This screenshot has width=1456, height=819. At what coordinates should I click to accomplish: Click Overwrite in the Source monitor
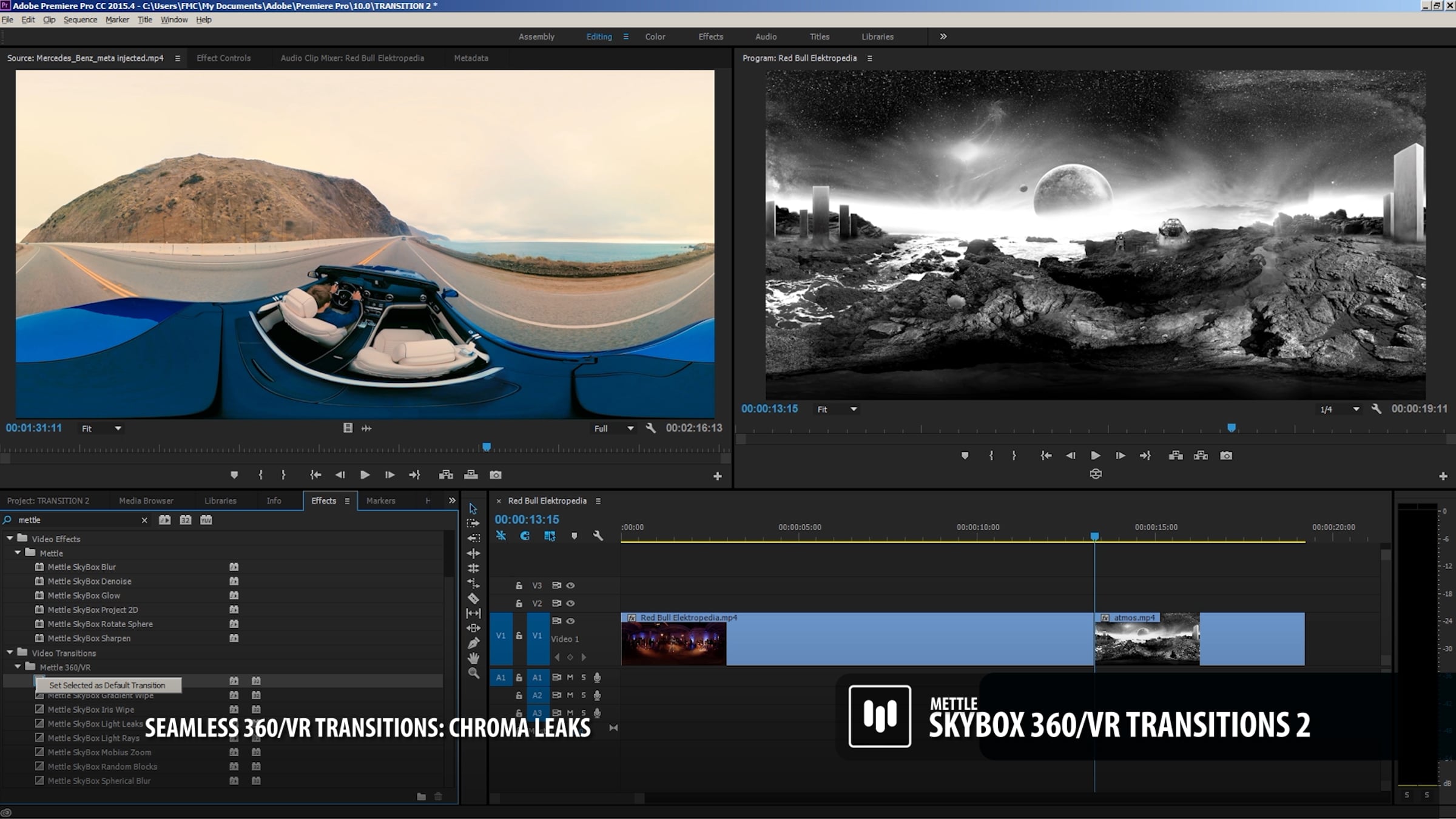471,475
